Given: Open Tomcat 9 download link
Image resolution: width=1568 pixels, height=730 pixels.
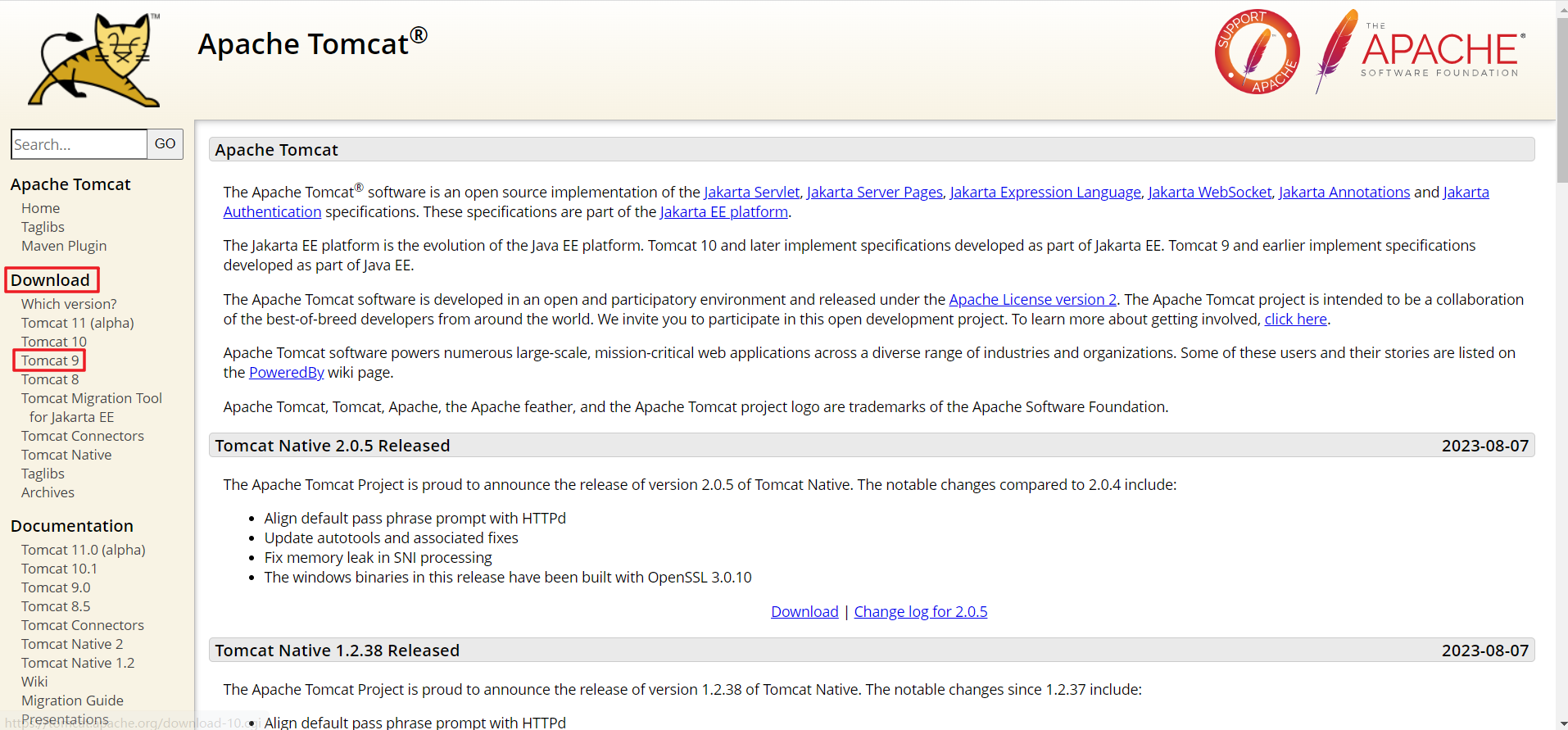Looking at the screenshot, I should click(50, 360).
